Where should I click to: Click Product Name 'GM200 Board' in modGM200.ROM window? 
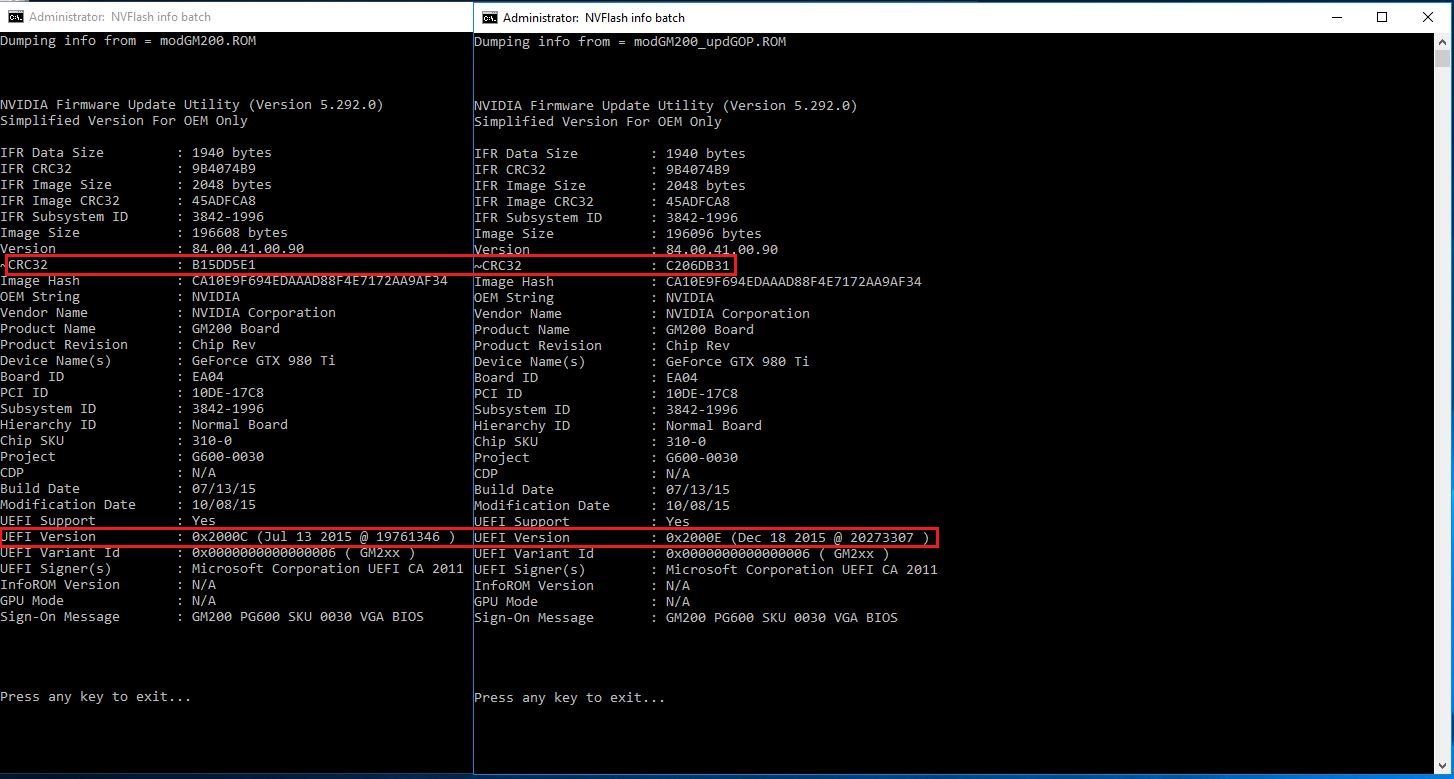click(x=236, y=329)
